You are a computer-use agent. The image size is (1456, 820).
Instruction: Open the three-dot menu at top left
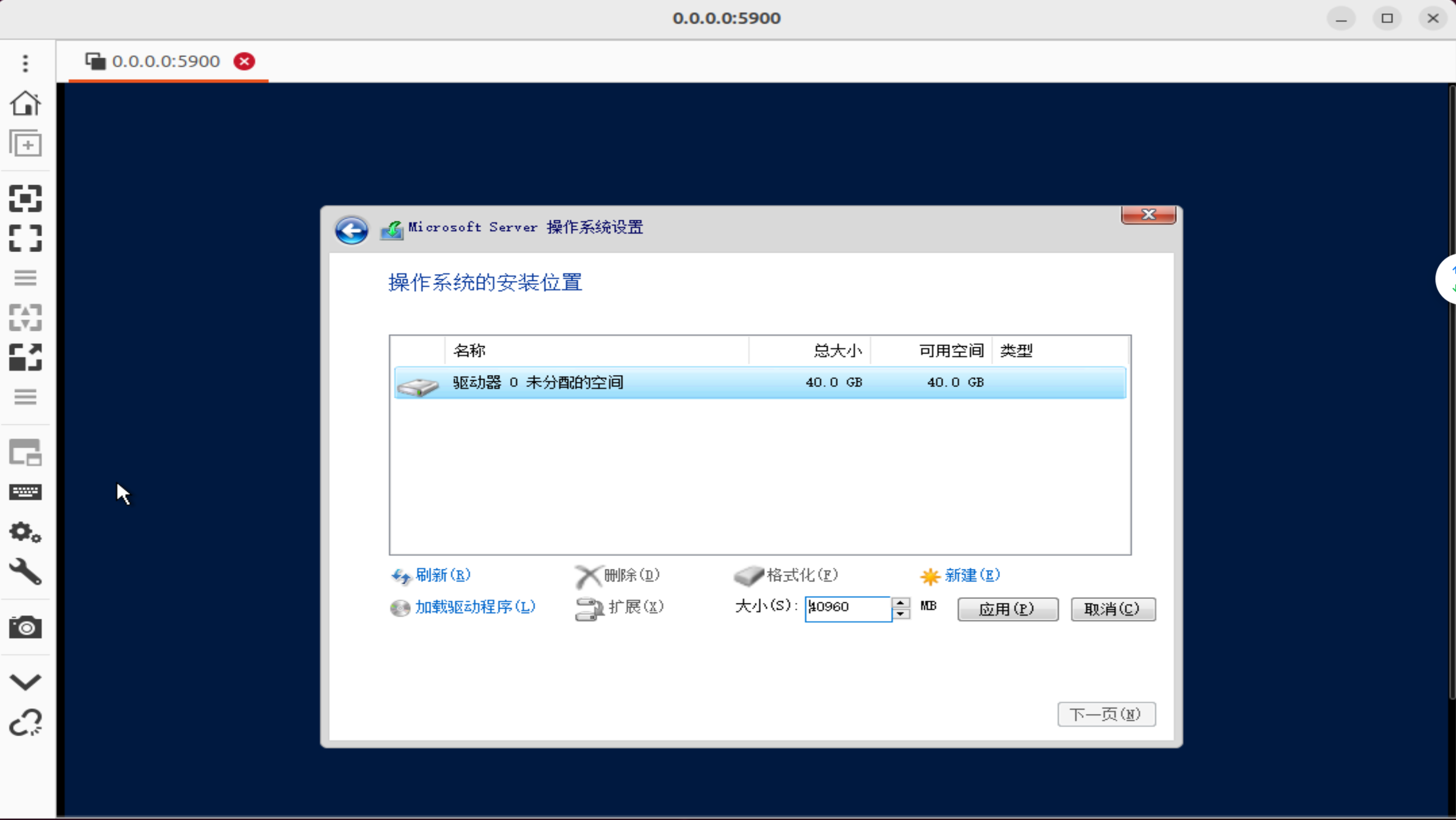coord(25,63)
